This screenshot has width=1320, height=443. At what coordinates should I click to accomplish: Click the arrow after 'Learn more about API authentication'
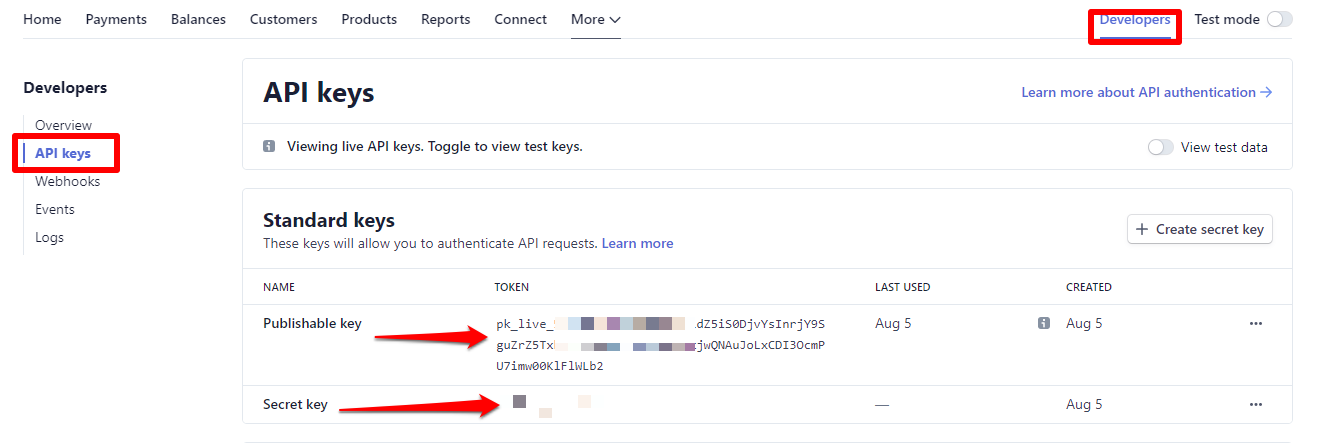(x=1266, y=92)
